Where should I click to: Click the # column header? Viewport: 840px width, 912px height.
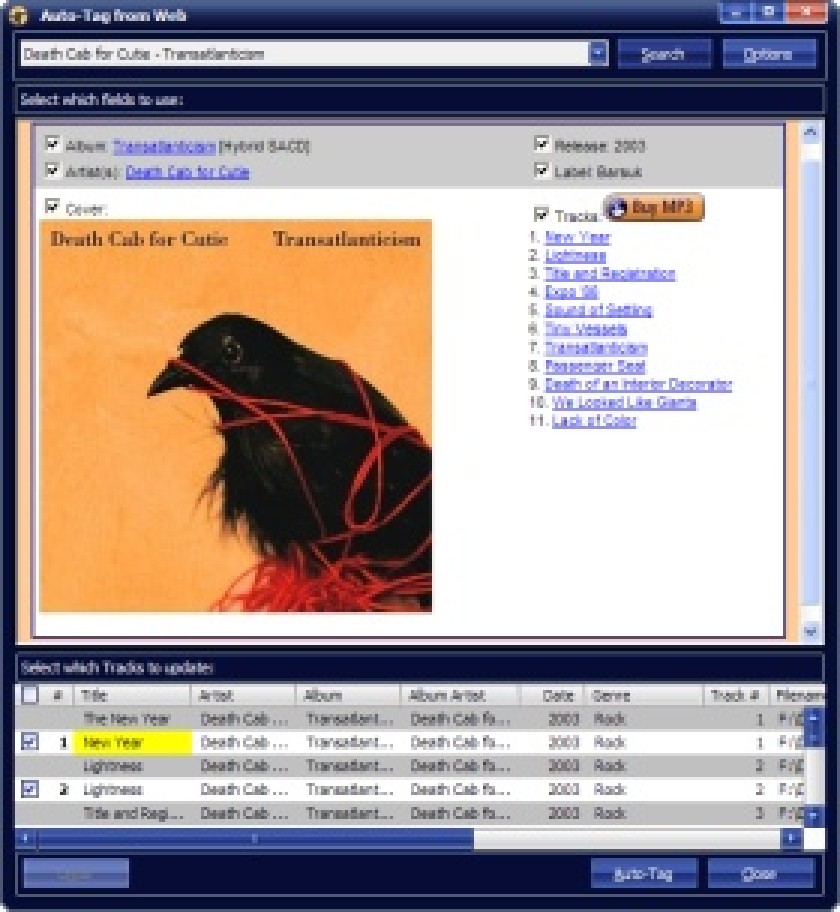(x=58, y=695)
